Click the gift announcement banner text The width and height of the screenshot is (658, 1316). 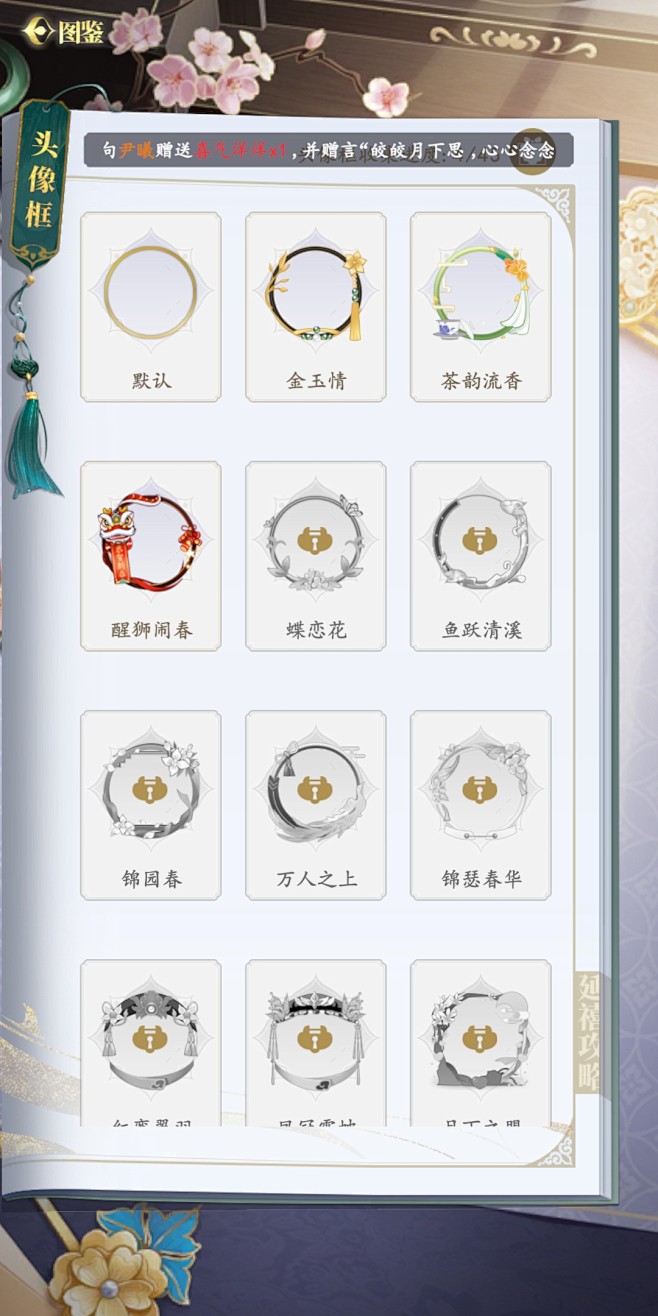pos(328,150)
